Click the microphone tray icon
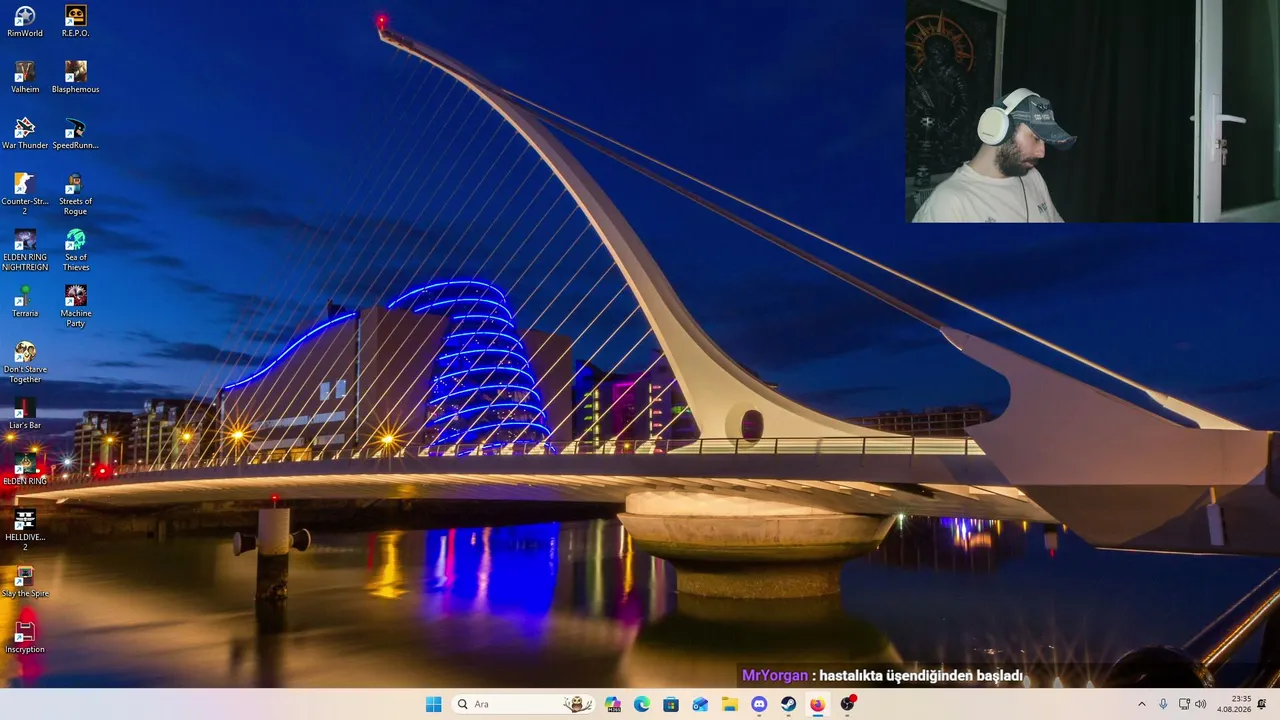Screen dimensions: 1280x720 click(1163, 704)
